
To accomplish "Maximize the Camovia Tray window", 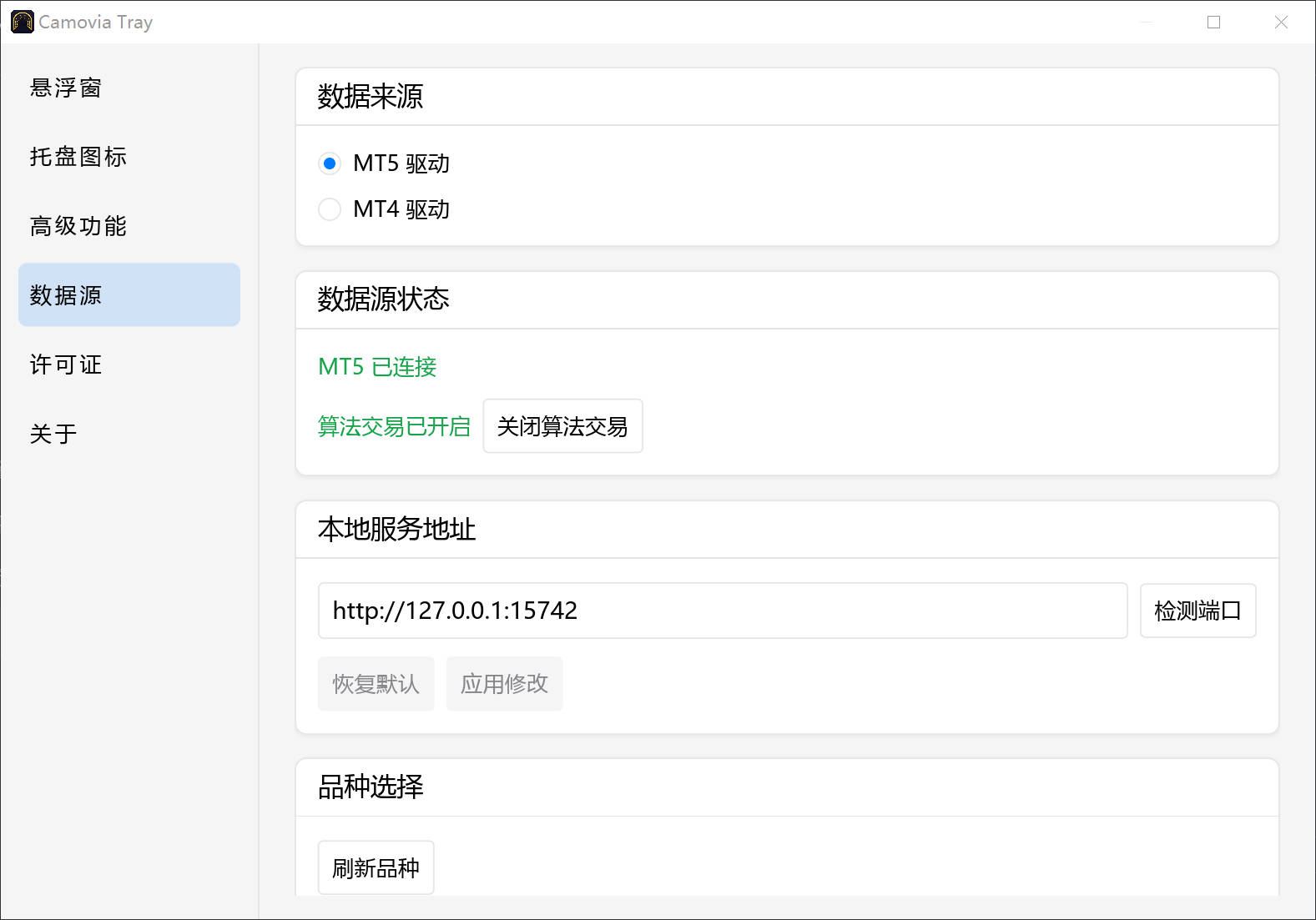I will coord(1213,23).
